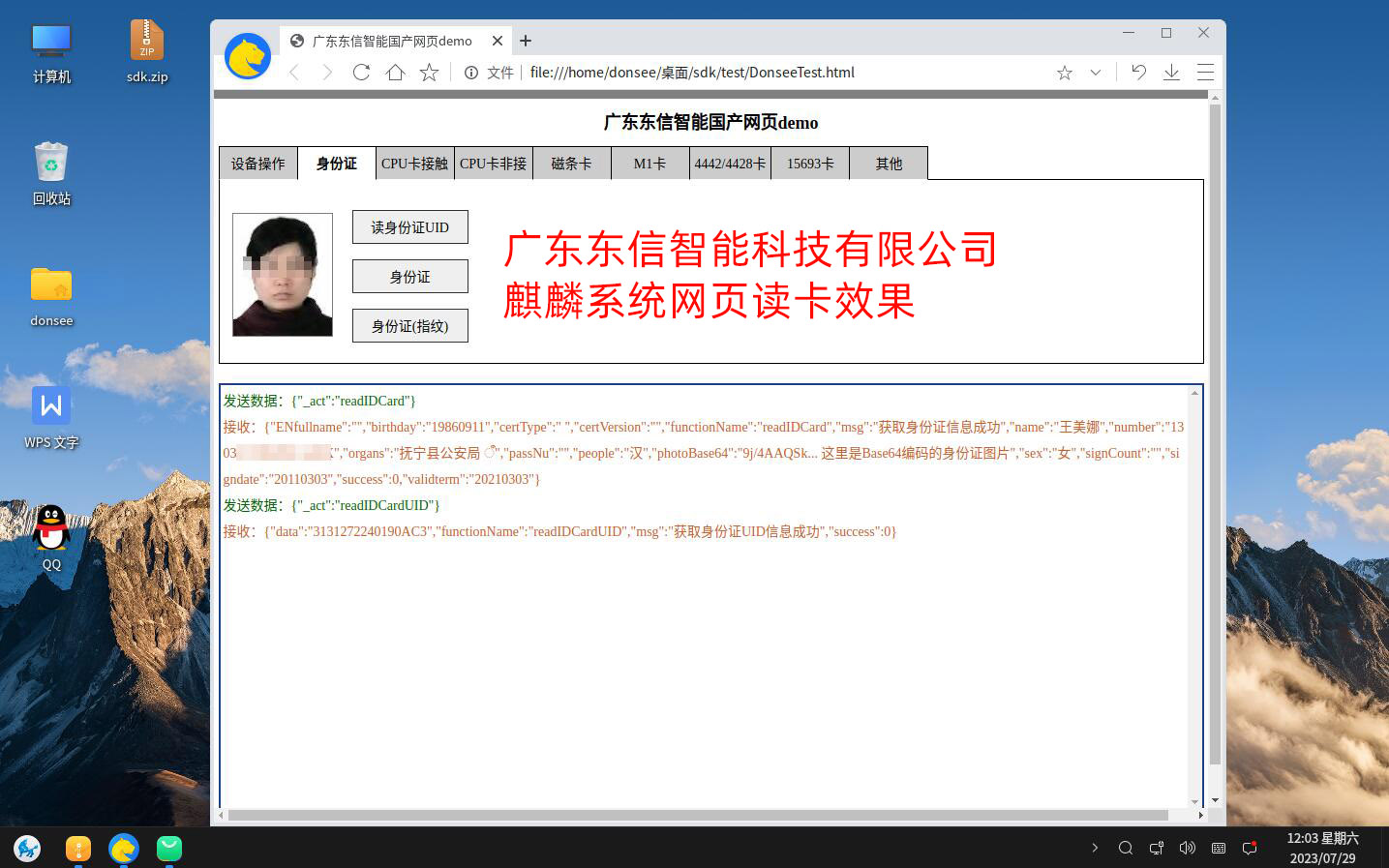The width and height of the screenshot is (1389, 868).
Task: Open the 回收站 recycle bin
Action: point(50,165)
